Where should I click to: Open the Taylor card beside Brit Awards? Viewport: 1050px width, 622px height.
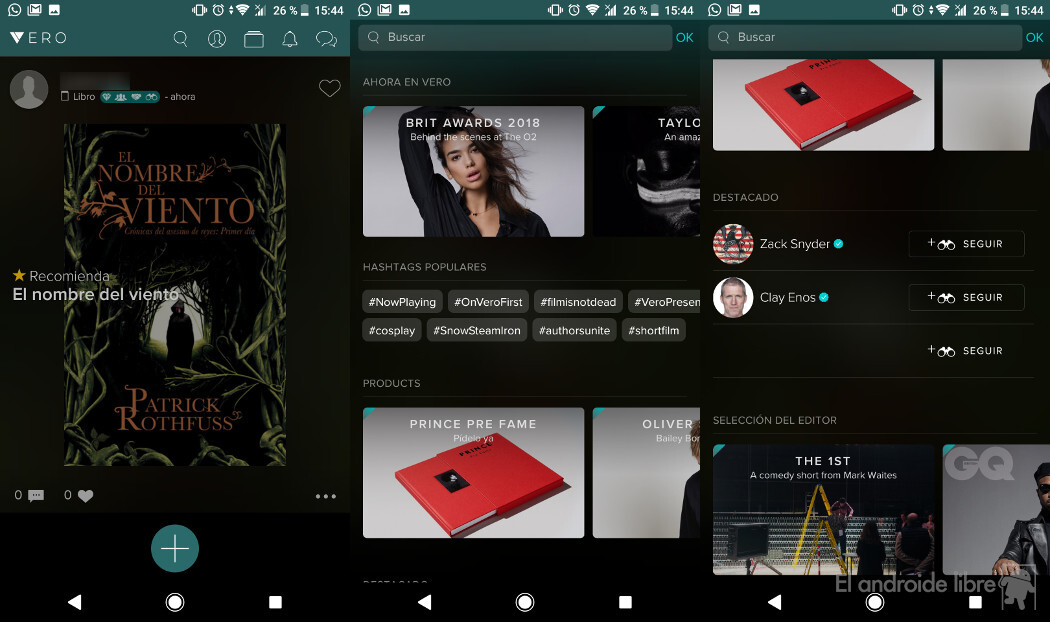click(646, 171)
